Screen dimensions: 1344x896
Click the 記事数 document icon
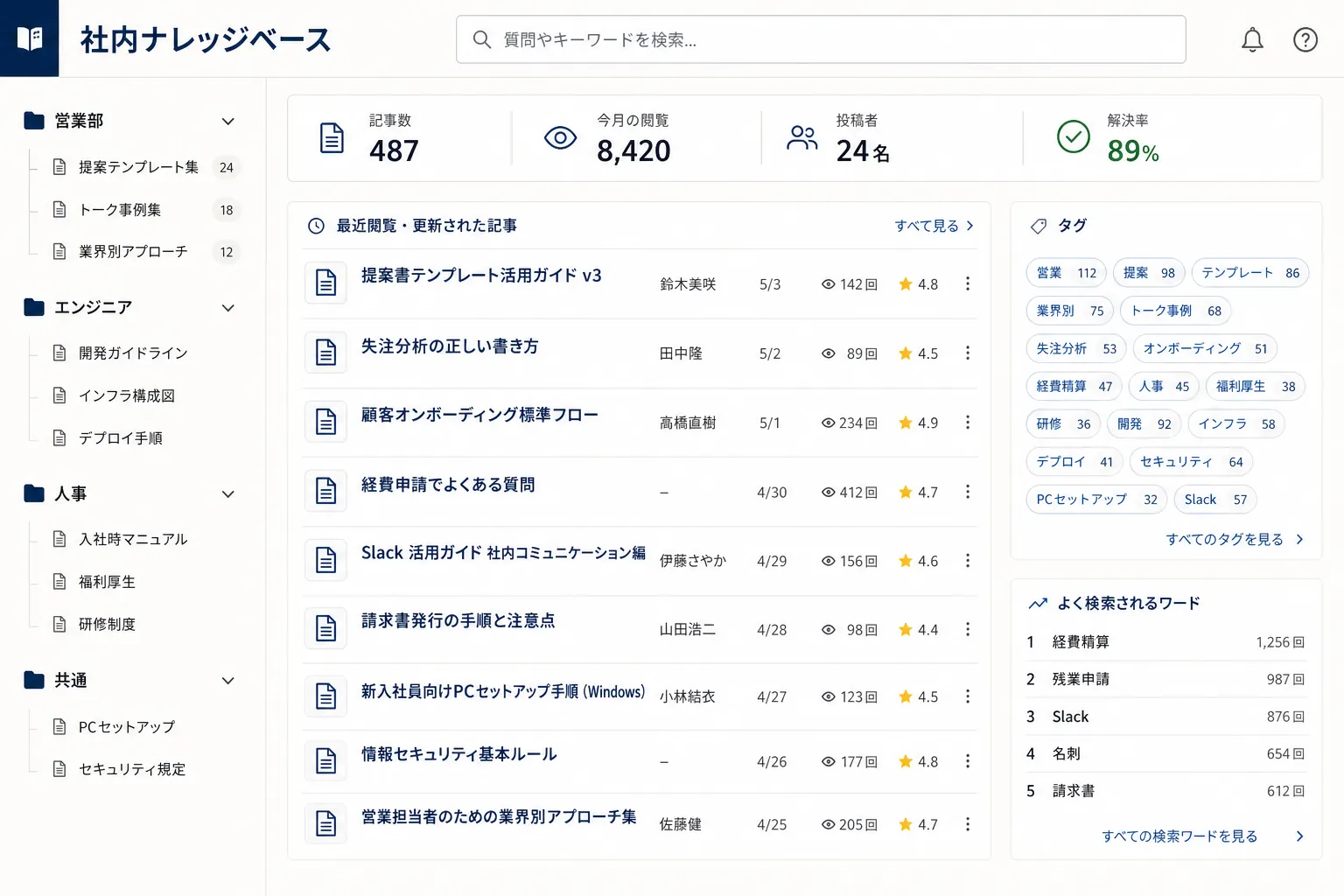pos(332,138)
